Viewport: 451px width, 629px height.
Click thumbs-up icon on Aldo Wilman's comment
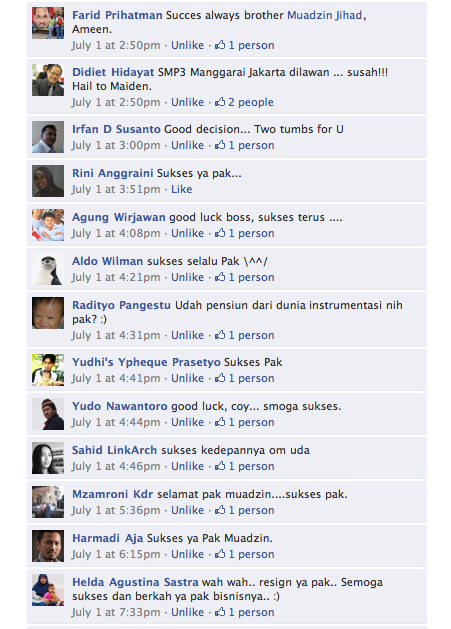pos(220,277)
